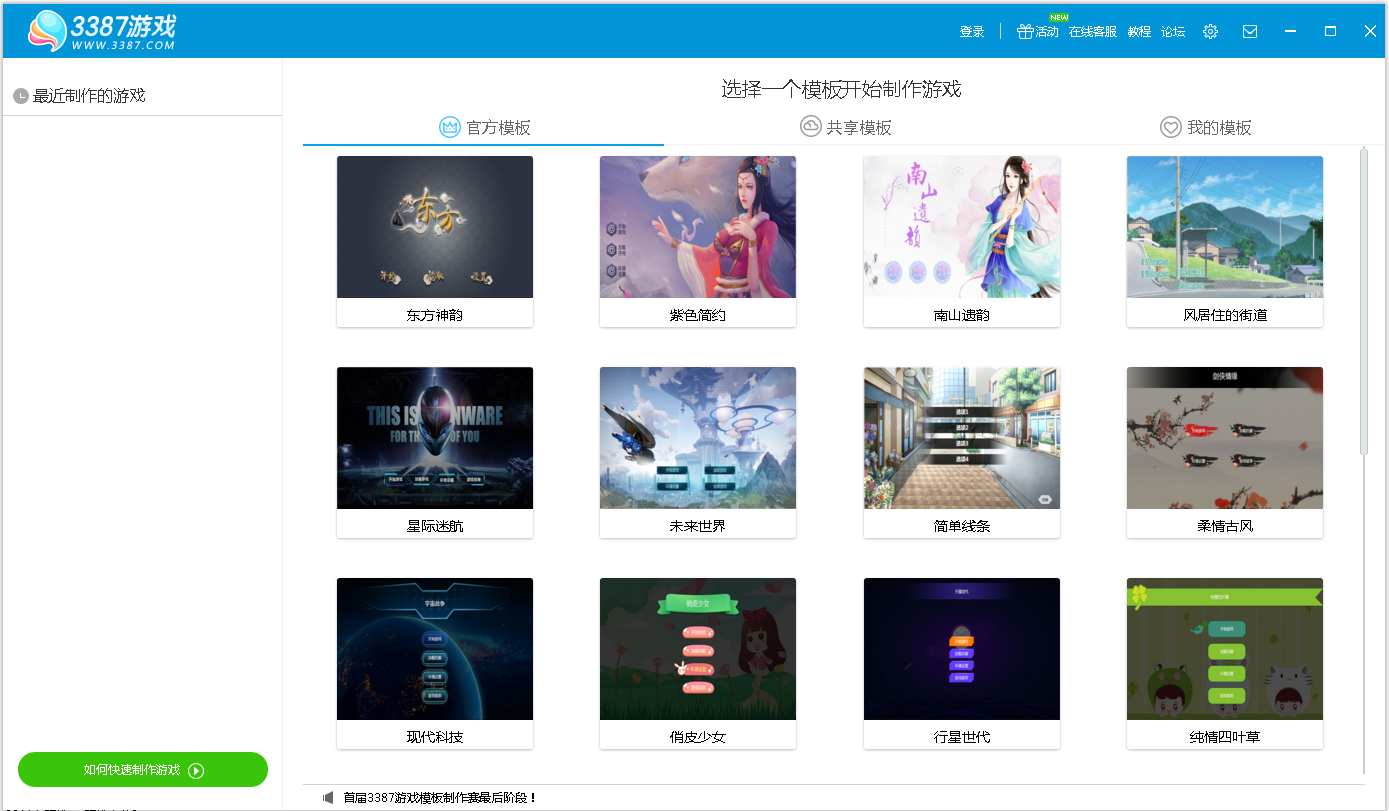The image size is (1389, 811).
Task: Open the 教程 tutorial link
Action: pyautogui.click(x=1139, y=31)
